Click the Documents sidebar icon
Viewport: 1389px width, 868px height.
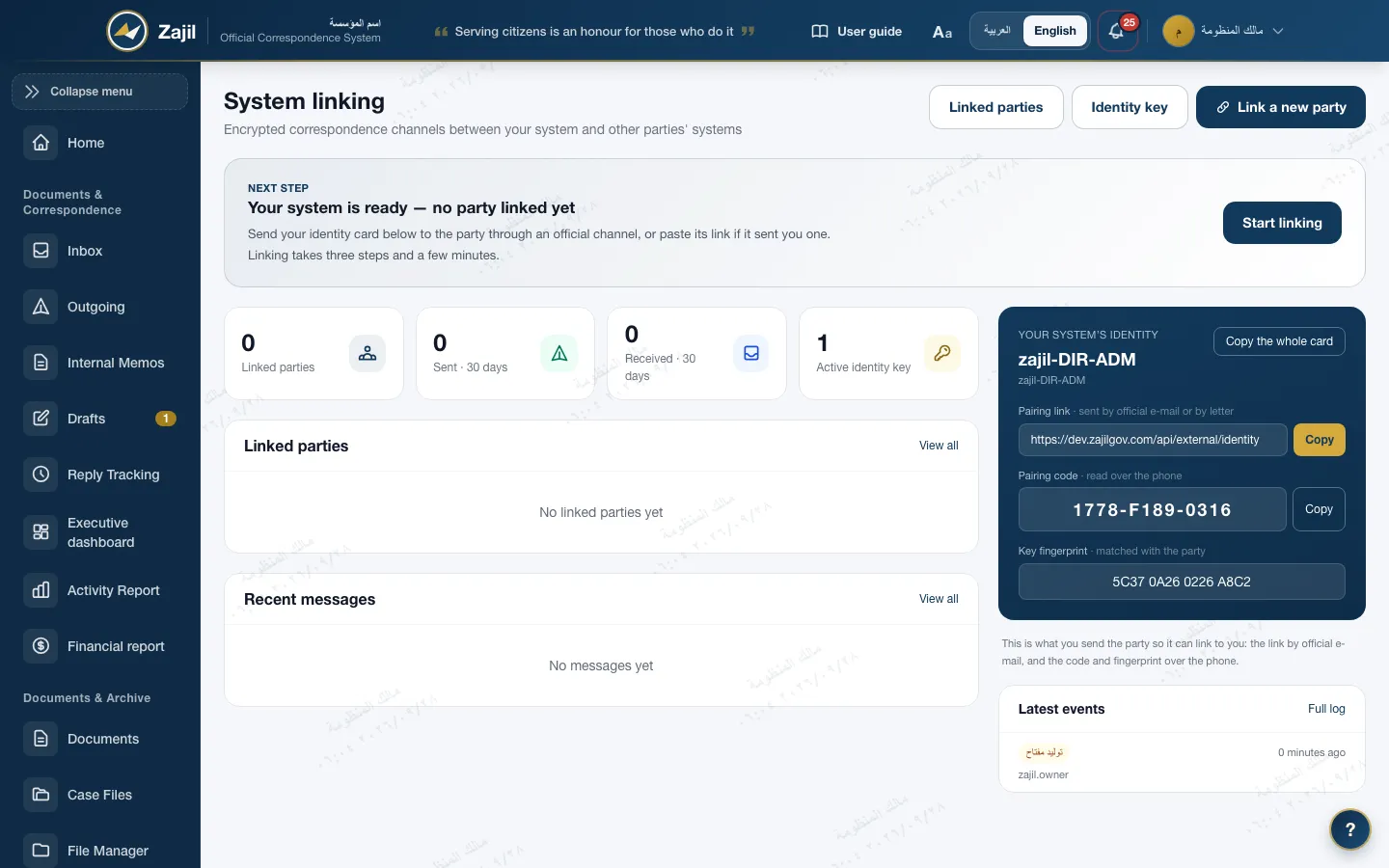41,739
